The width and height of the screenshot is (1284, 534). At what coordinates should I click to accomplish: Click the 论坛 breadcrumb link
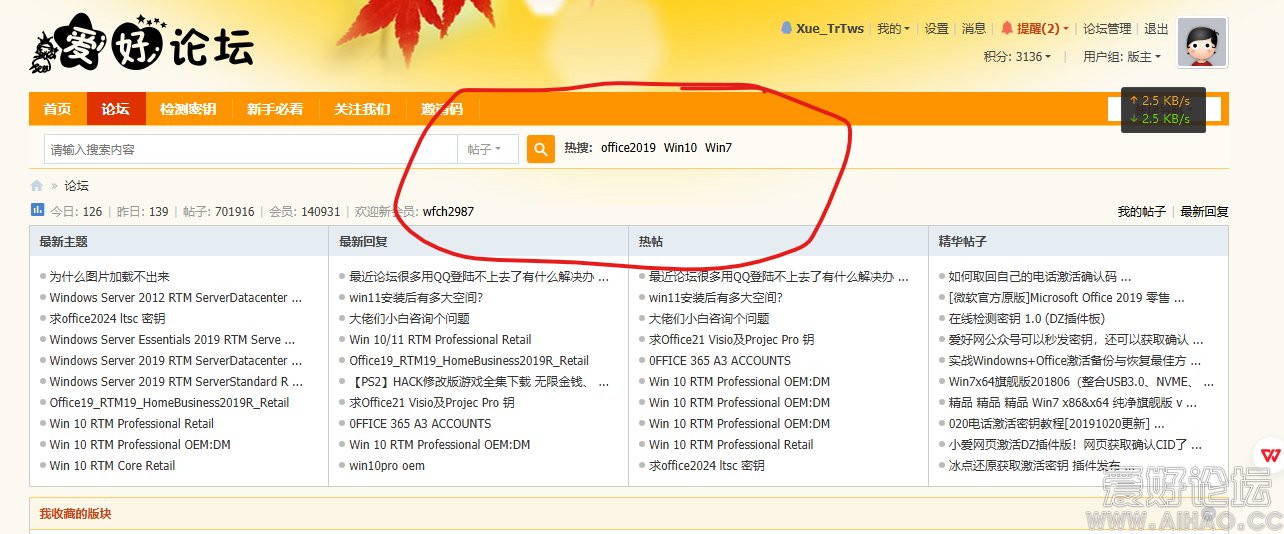(x=76, y=186)
